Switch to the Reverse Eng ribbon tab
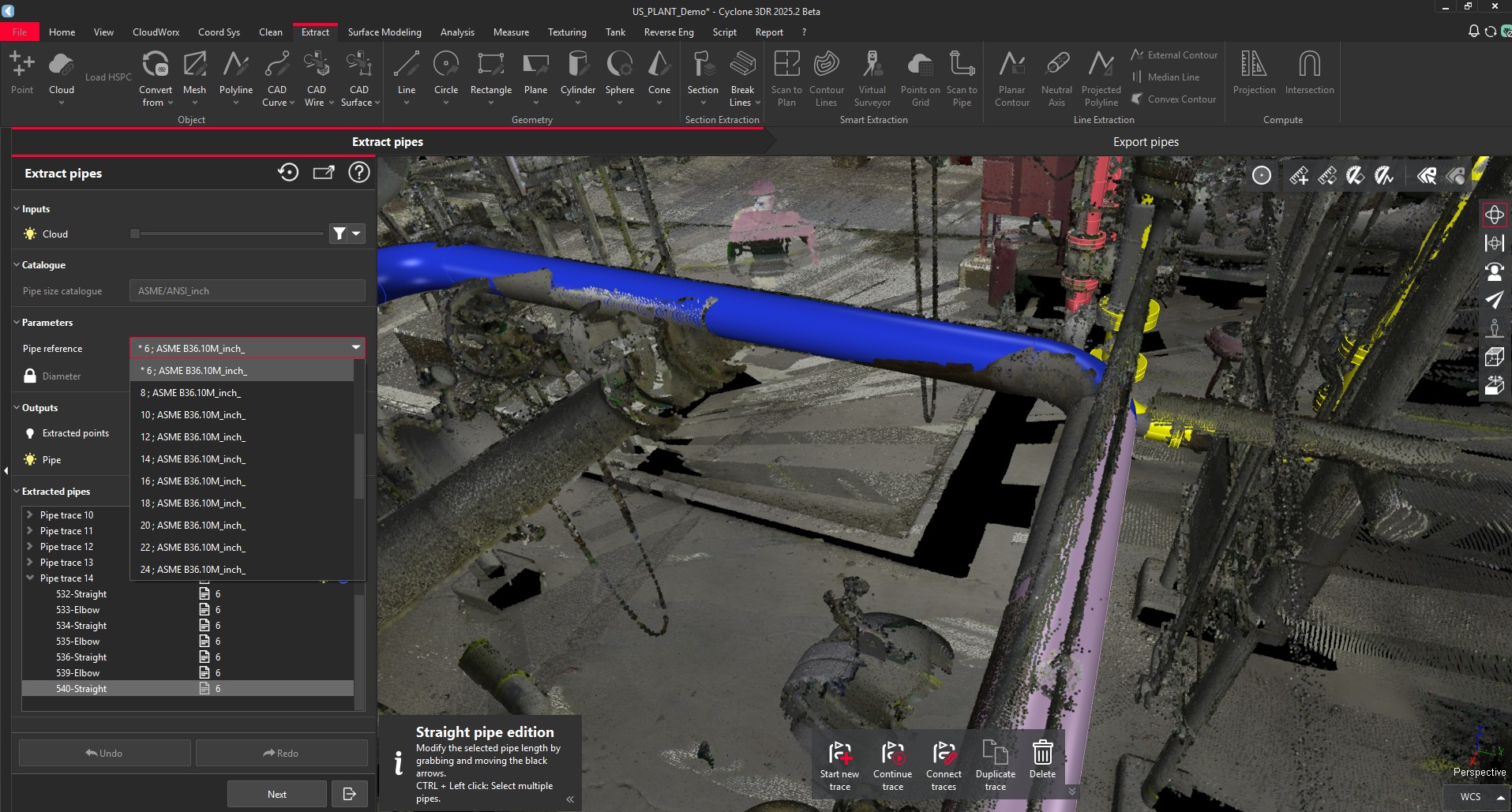The width and height of the screenshot is (1512, 812). 668,32
